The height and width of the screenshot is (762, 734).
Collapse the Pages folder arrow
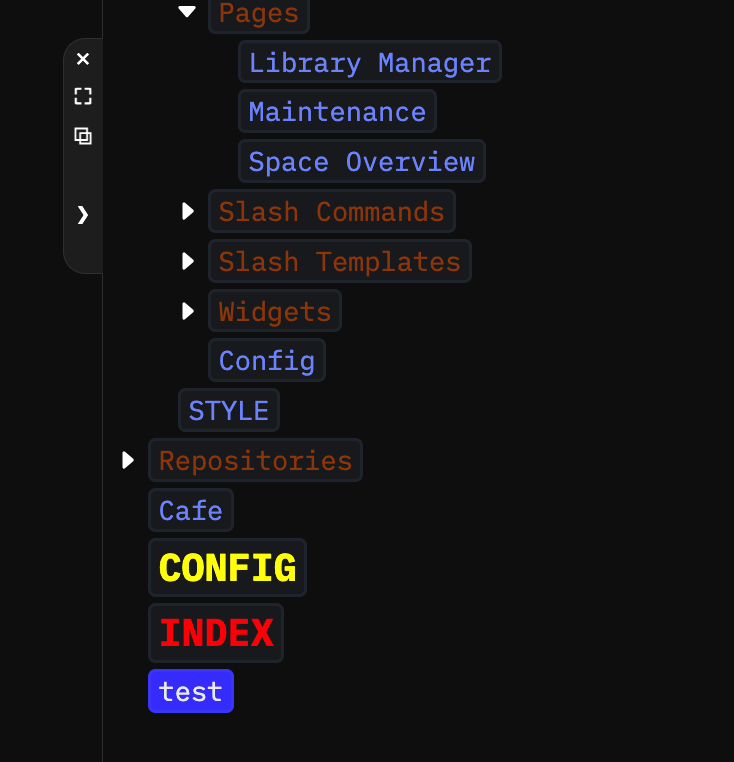tap(187, 12)
